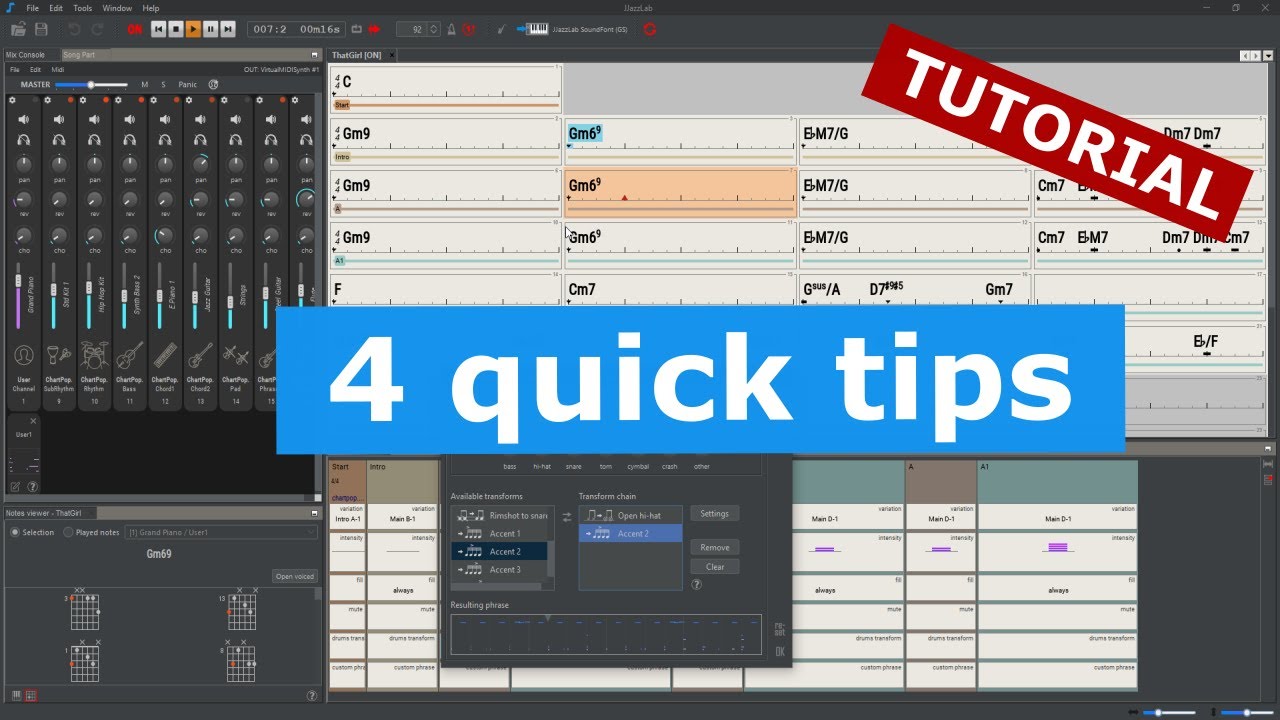Jump to next song part

pyautogui.click(x=228, y=29)
